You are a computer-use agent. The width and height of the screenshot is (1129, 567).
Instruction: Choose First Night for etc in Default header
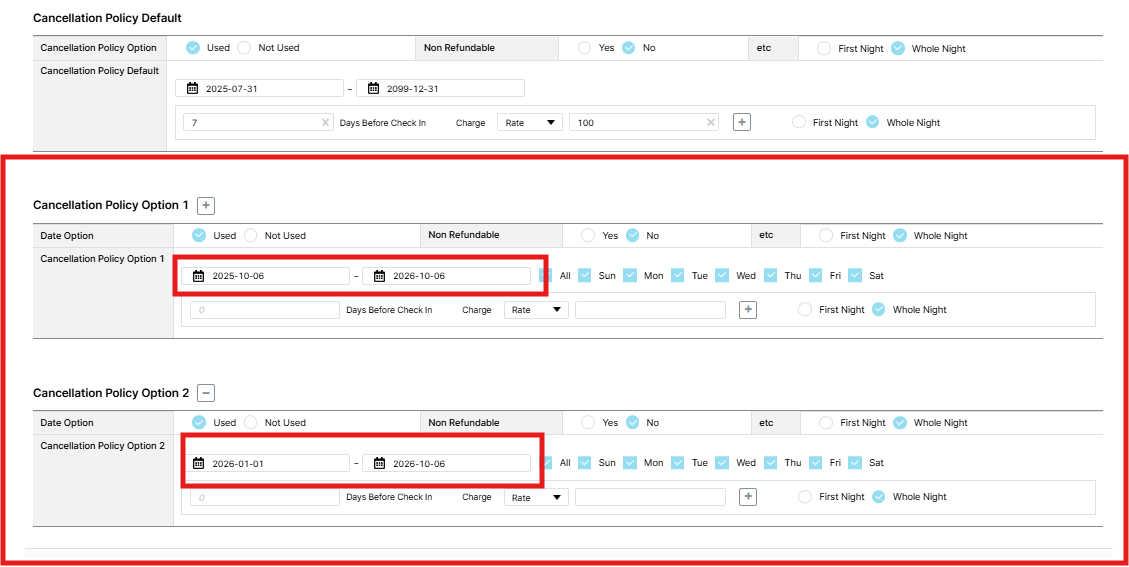pyautogui.click(x=824, y=48)
